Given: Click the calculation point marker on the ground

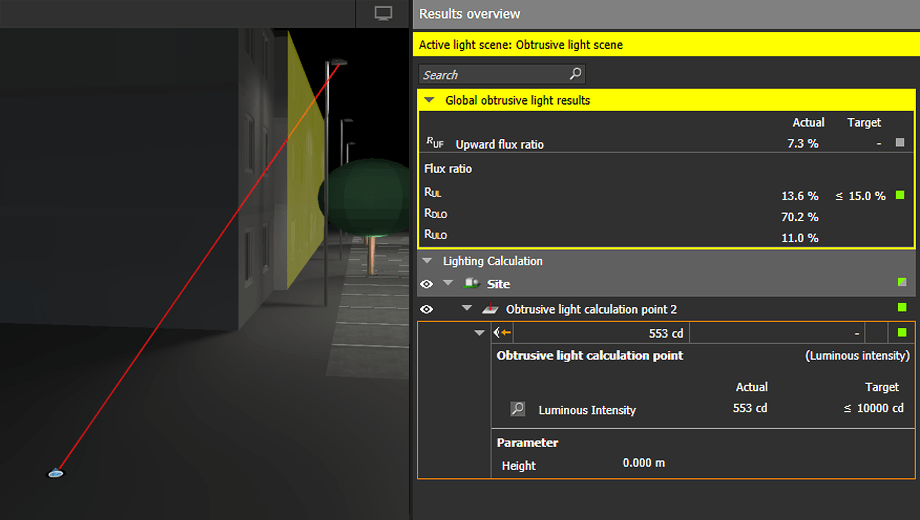Looking at the screenshot, I should (x=56, y=473).
